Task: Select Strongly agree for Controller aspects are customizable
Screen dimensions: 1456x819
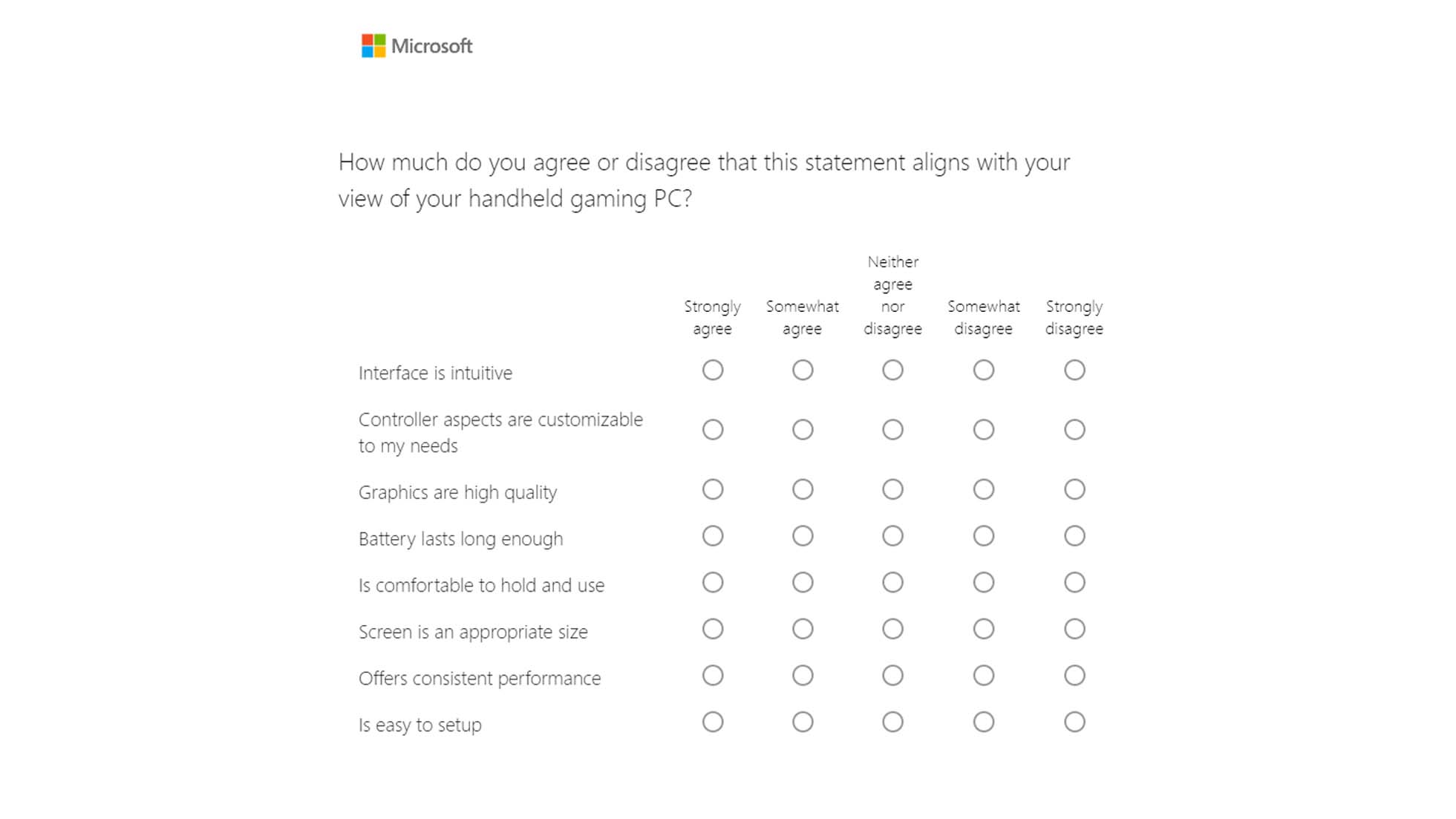Action: (x=713, y=429)
